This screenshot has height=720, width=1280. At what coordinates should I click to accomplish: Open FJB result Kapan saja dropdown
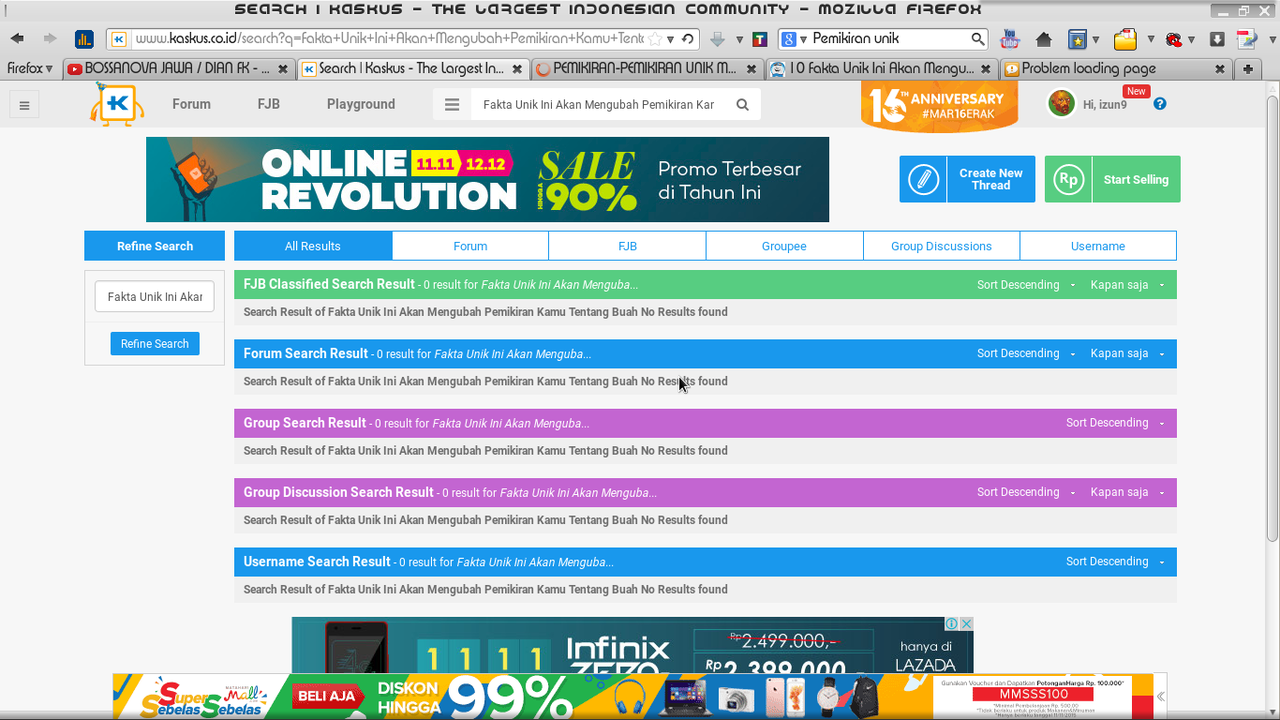[x=1127, y=285]
